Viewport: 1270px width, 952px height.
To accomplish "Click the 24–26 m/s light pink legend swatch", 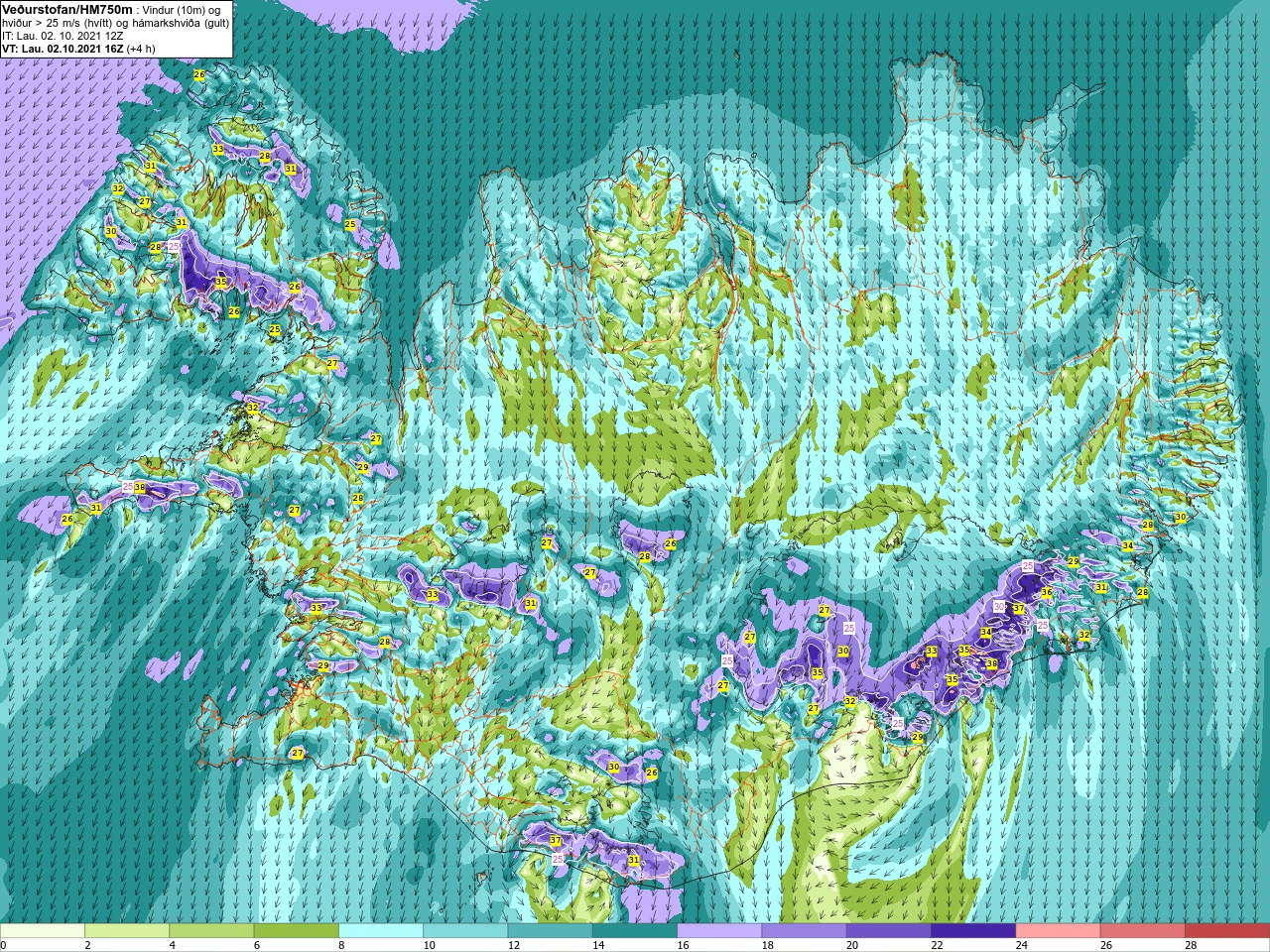I will tap(1058, 930).
